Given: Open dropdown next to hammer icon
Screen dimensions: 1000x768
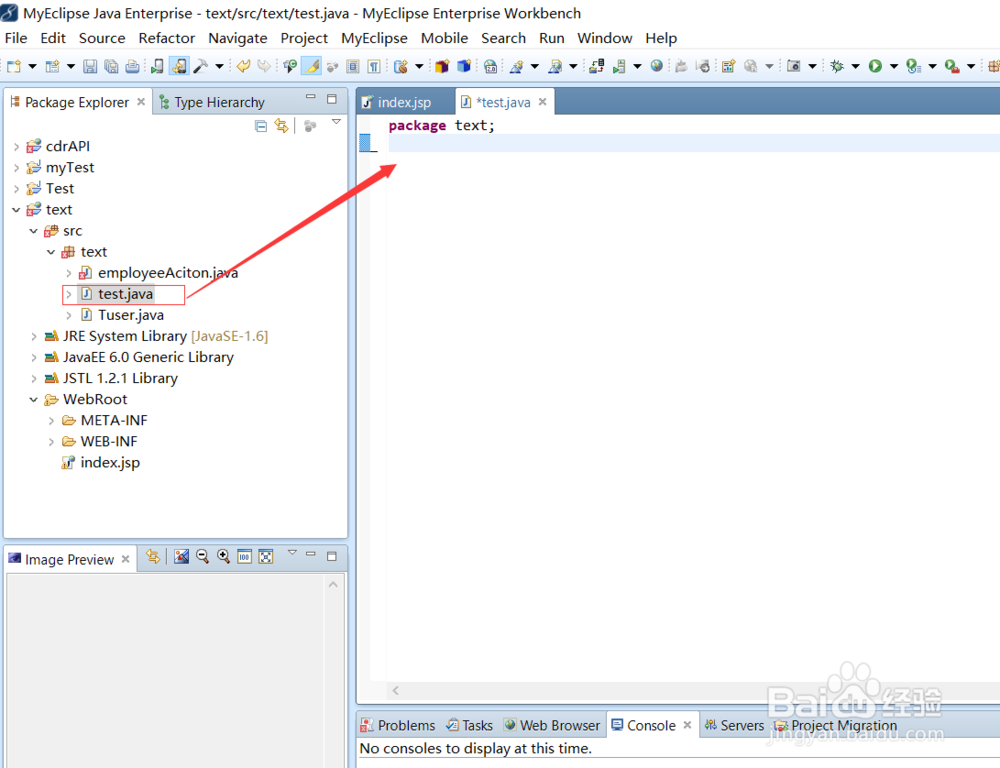Looking at the screenshot, I should click(219, 66).
